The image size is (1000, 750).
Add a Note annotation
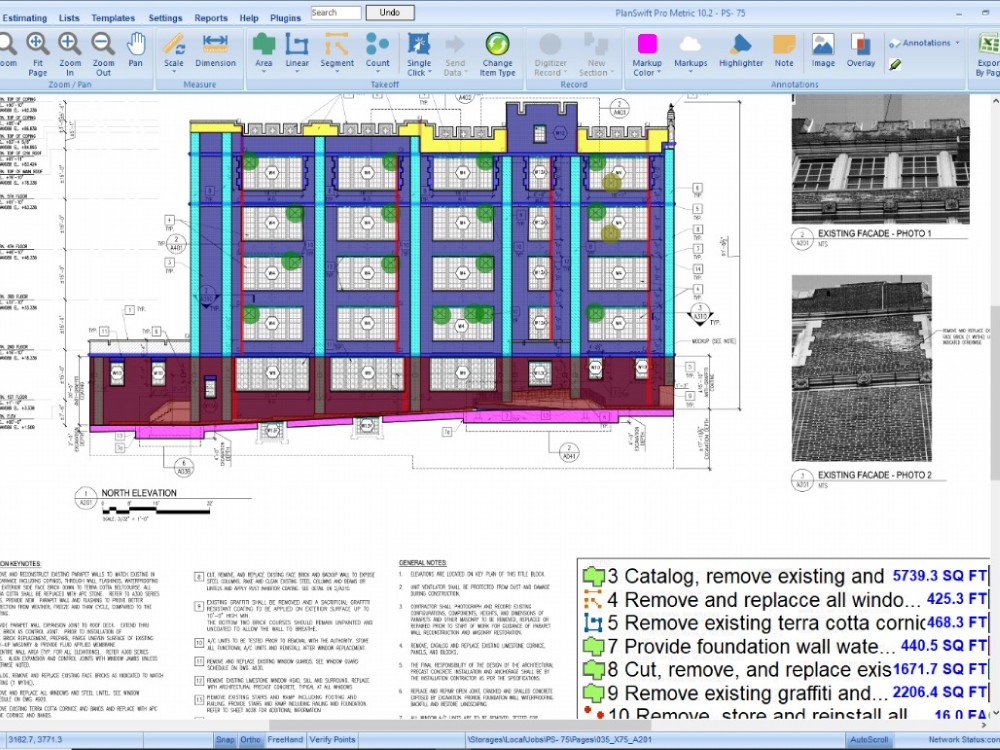pos(784,50)
